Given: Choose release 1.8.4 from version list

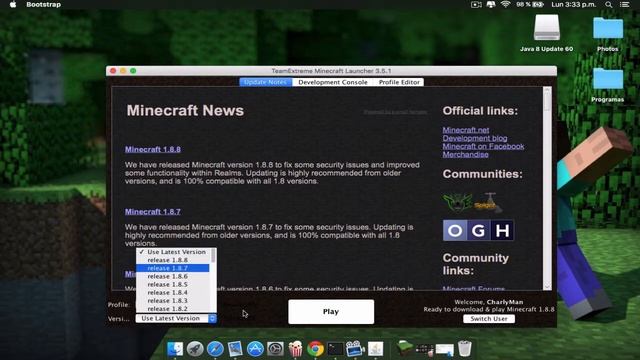Looking at the screenshot, I should pos(173,293).
